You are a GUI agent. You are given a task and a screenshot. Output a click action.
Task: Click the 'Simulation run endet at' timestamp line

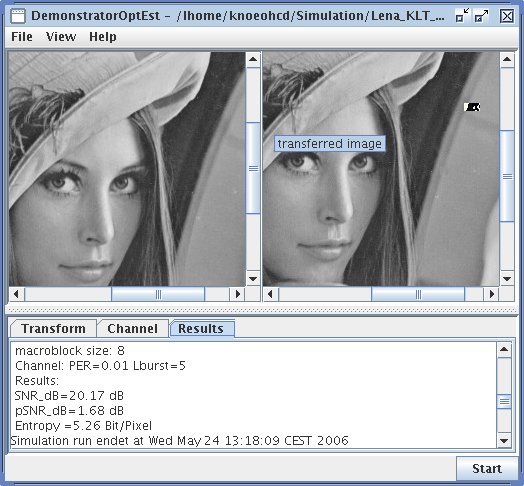[179, 441]
